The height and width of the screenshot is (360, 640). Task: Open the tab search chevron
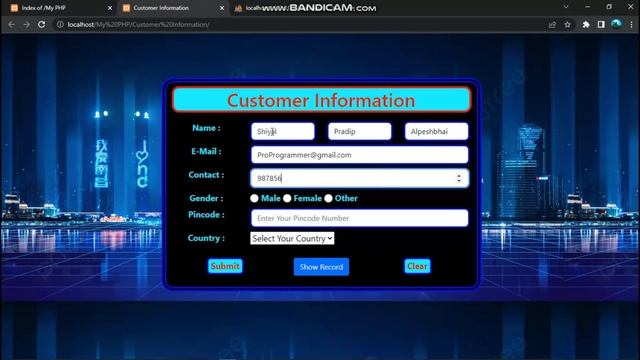pyautogui.click(x=566, y=7)
